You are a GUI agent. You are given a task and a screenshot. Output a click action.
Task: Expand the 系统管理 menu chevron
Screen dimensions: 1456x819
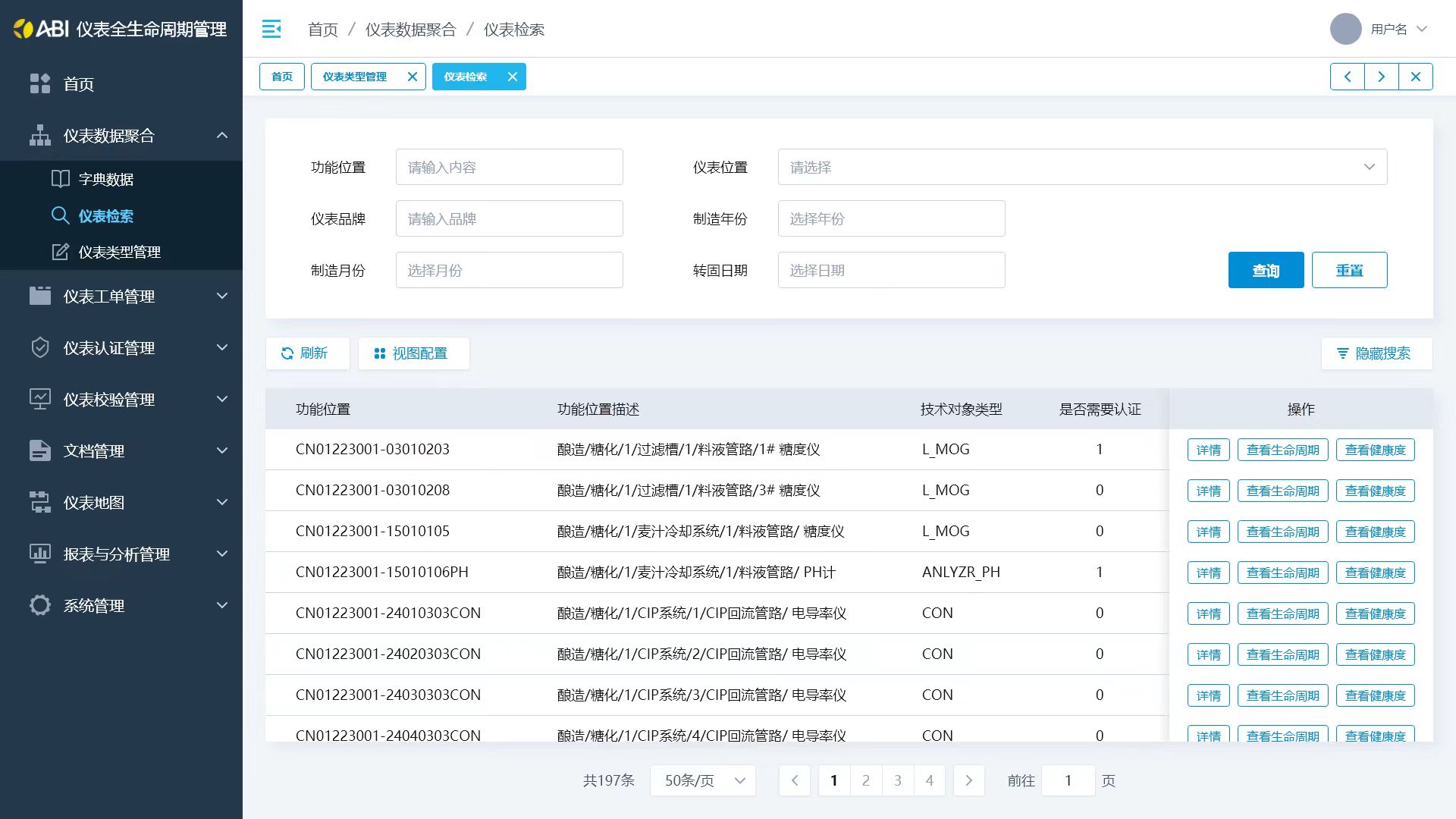pos(222,605)
